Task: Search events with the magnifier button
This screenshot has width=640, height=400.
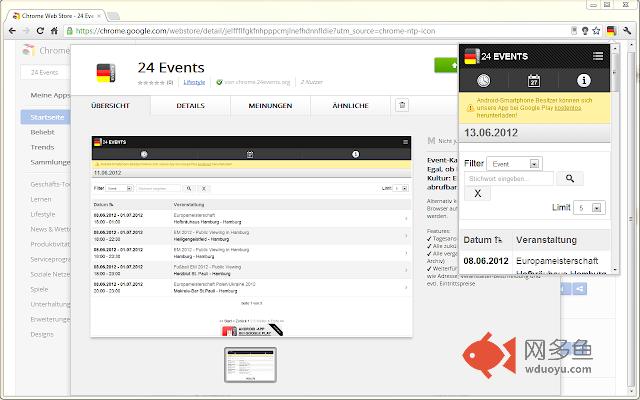Action: tap(570, 178)
